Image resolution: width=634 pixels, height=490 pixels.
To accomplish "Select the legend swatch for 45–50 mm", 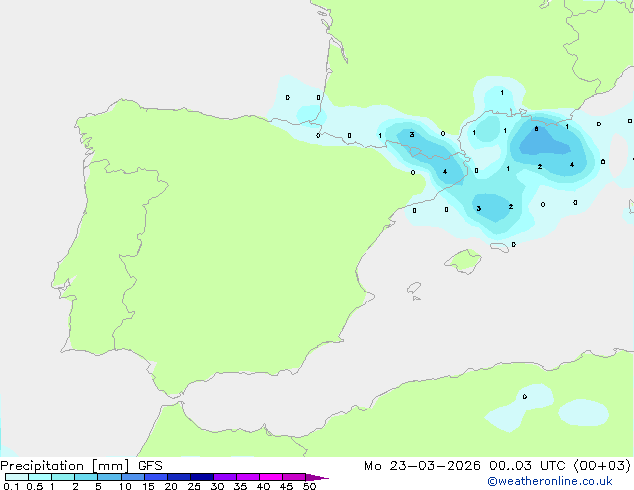I will (x=294, y=477).
